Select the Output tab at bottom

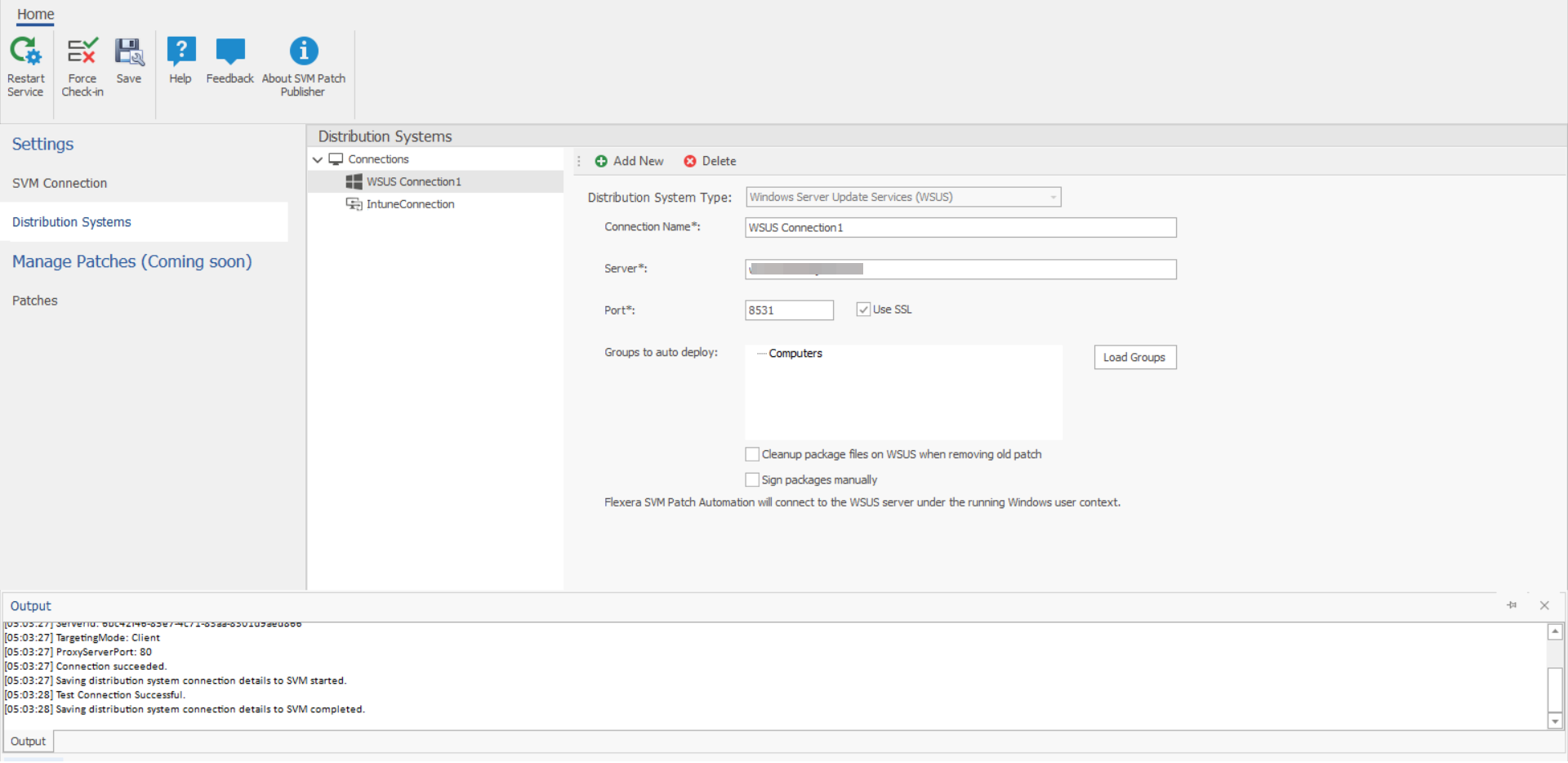tap(28, 741)
